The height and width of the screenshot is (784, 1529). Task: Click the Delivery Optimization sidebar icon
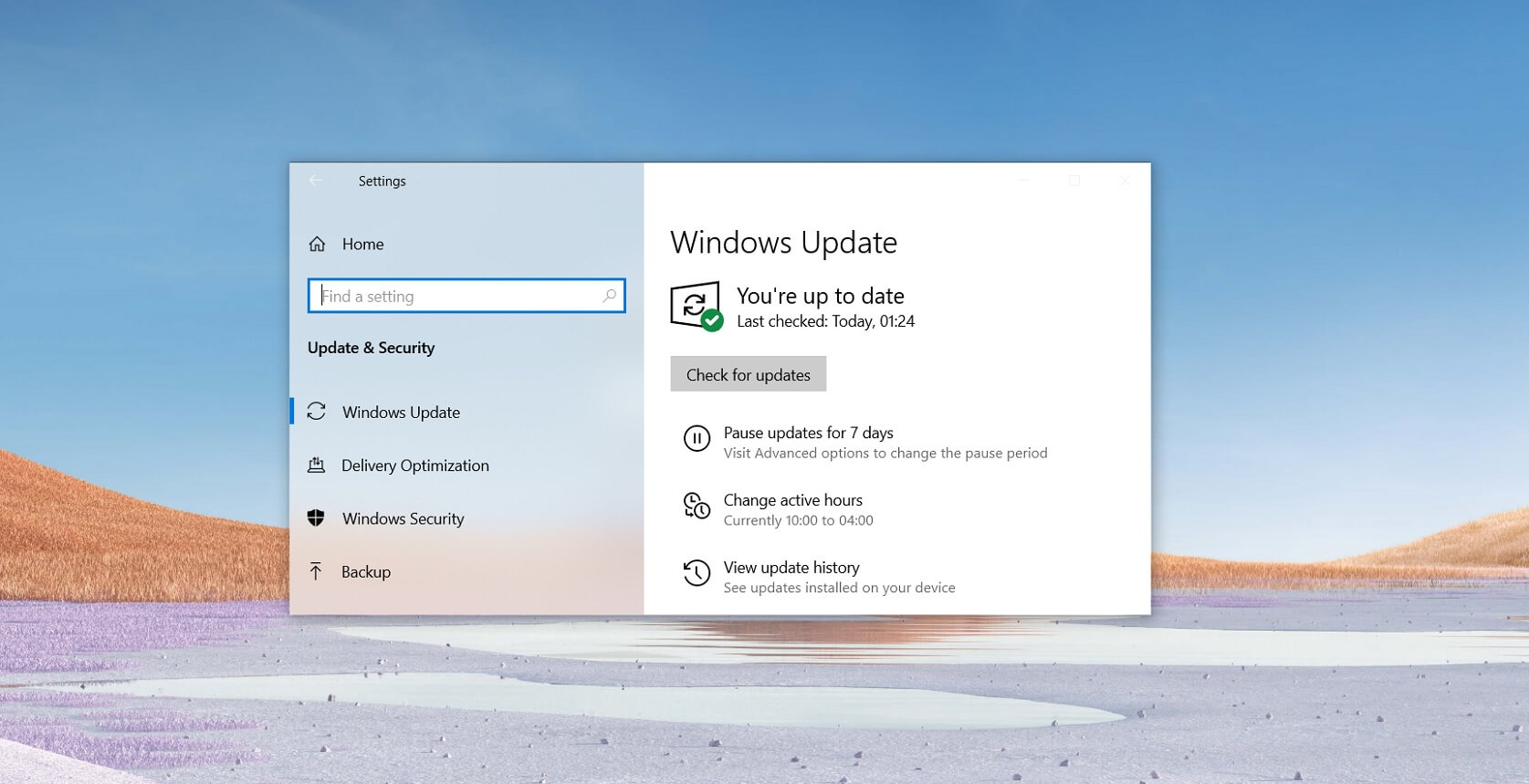point(316,465)
